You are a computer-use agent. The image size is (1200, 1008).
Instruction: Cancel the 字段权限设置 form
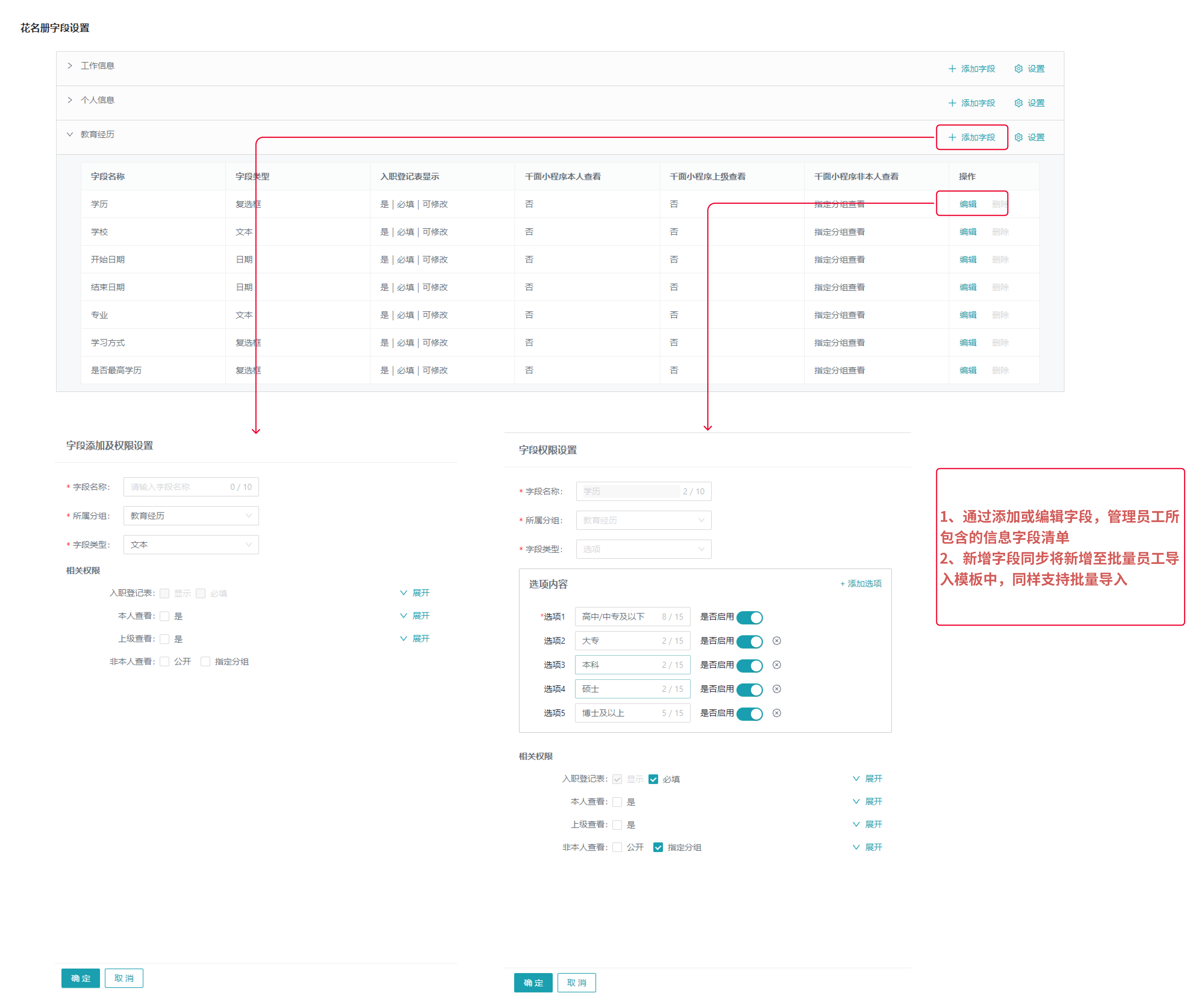[576, 982]
